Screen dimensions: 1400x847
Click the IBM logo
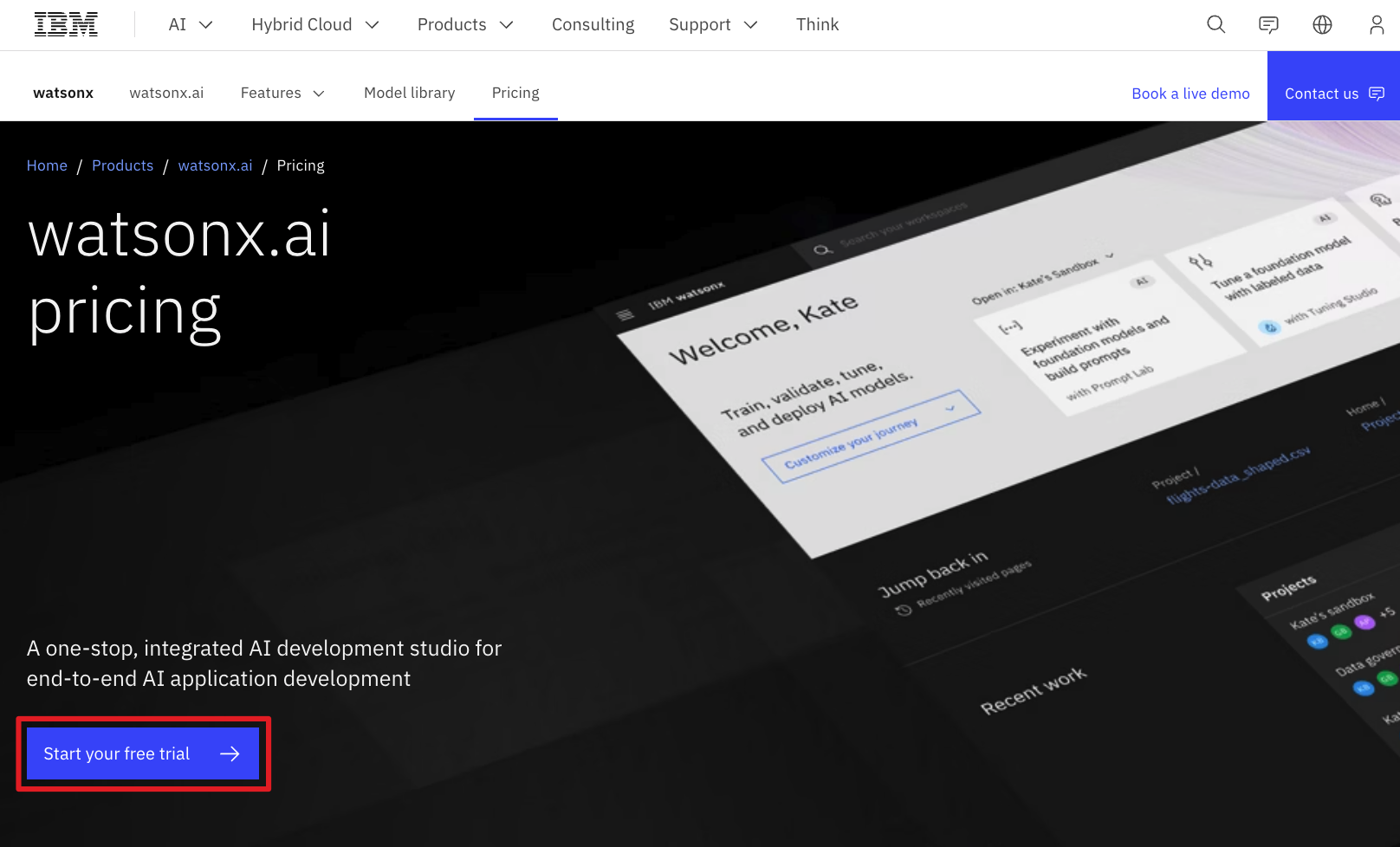66,24
